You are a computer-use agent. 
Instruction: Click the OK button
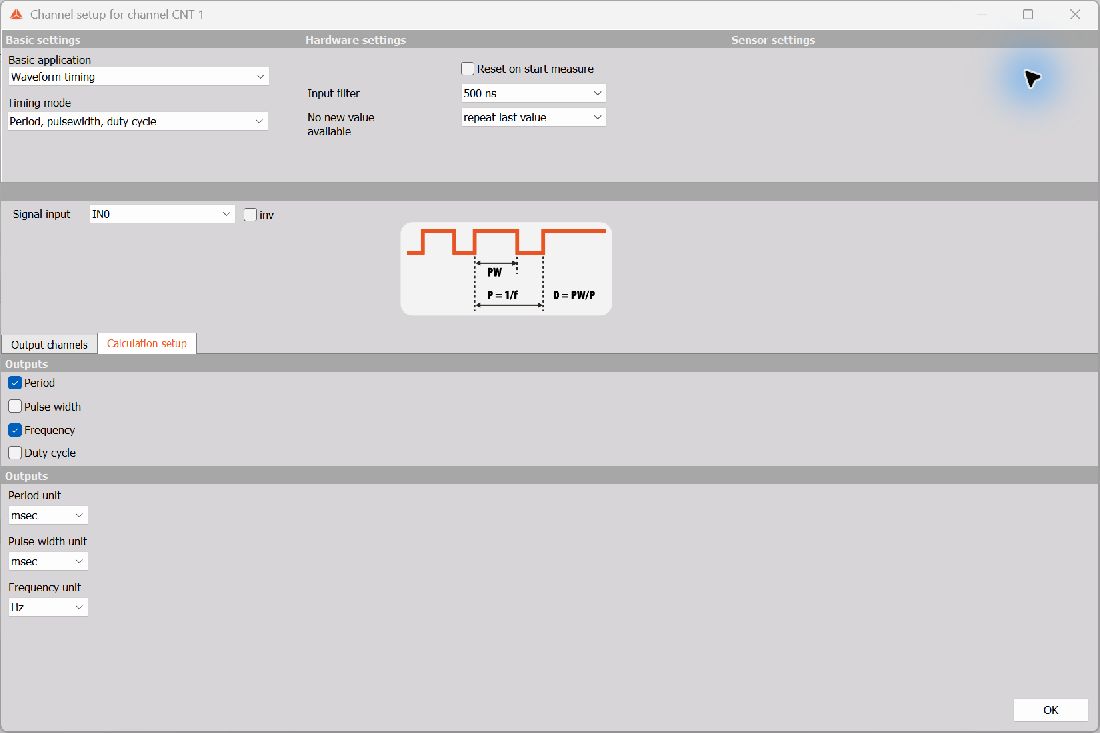click(x=1050, y=710)
